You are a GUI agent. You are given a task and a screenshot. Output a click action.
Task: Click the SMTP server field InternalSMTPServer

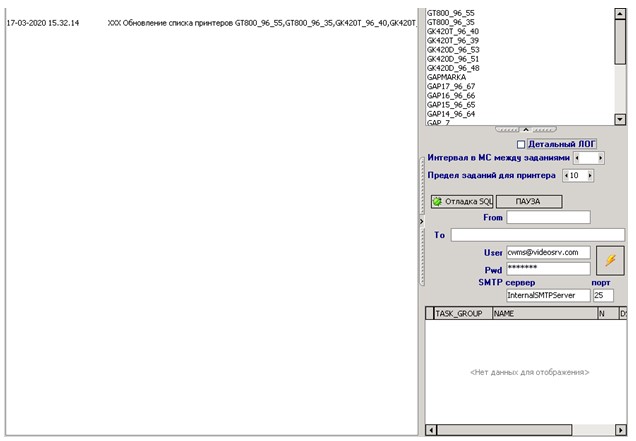click(x=548, y=296)
